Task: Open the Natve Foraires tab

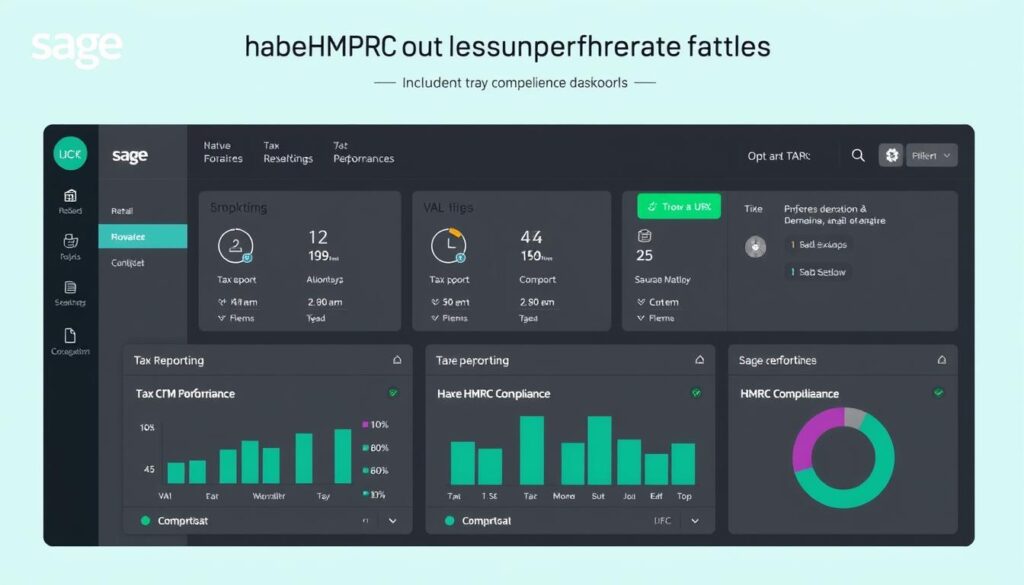Action: click(223, 152)
